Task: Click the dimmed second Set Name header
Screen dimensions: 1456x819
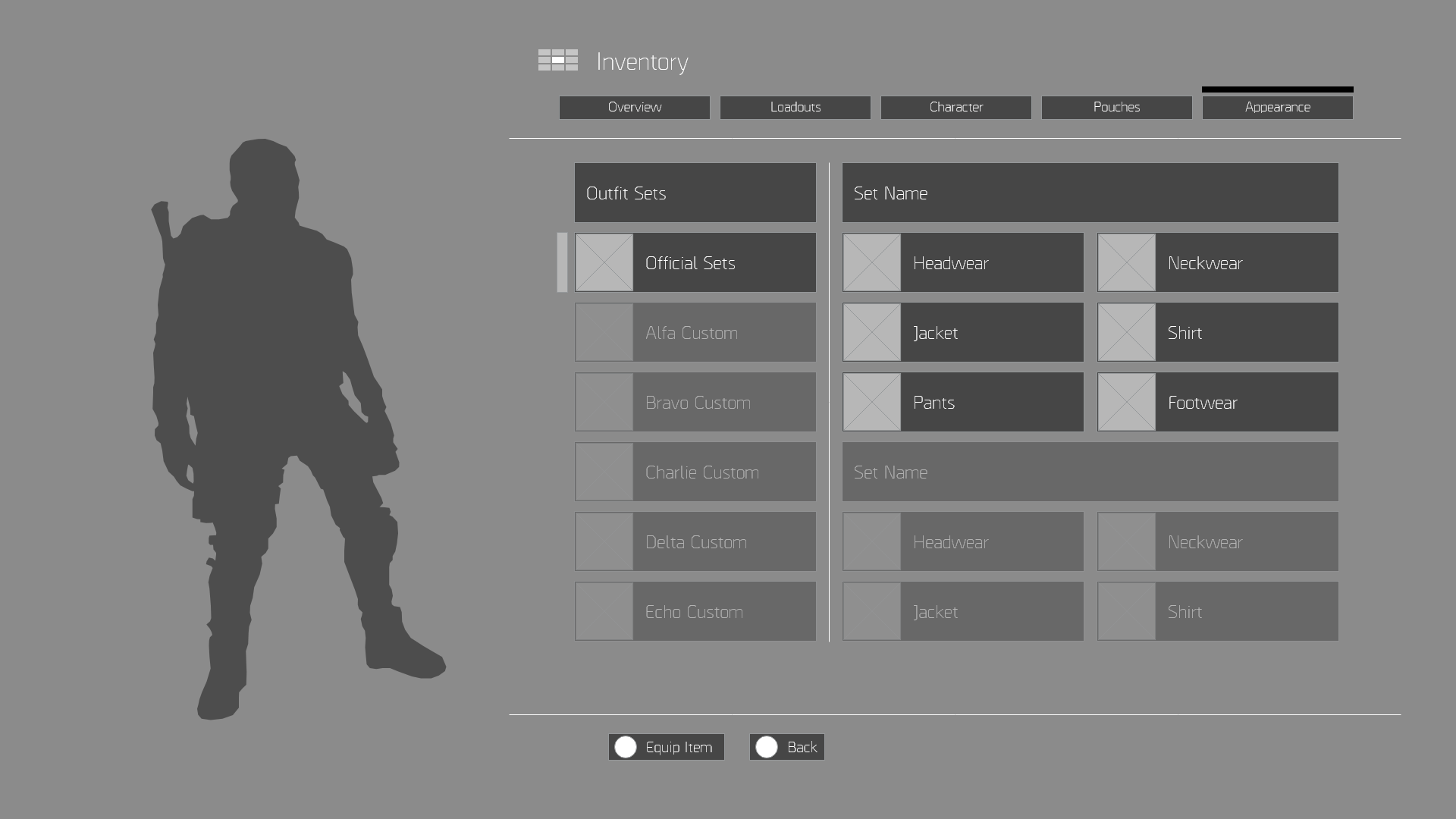Action: coord(1090,472)
